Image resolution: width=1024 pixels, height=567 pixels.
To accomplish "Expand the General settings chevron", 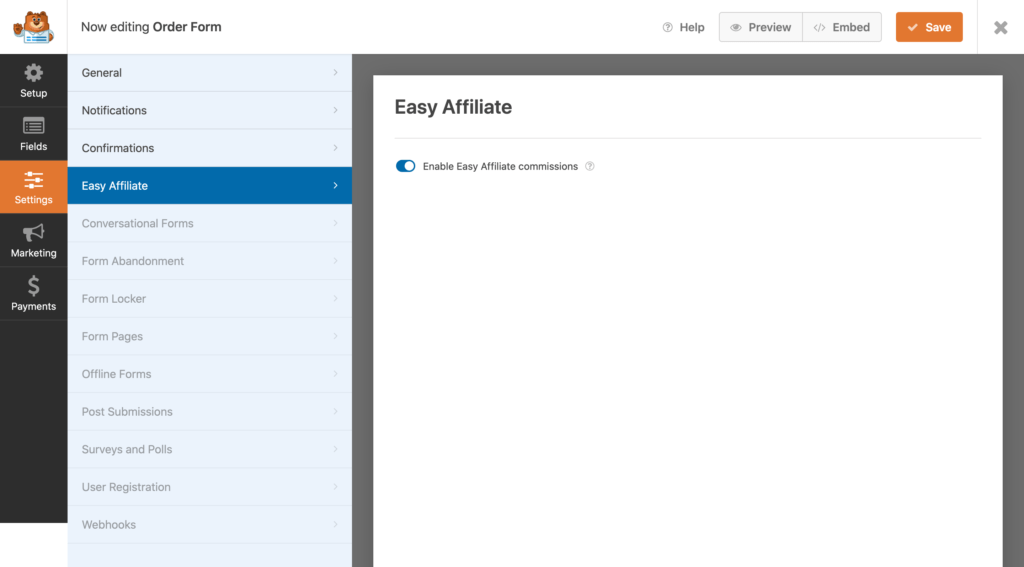I will coord(335,73).
